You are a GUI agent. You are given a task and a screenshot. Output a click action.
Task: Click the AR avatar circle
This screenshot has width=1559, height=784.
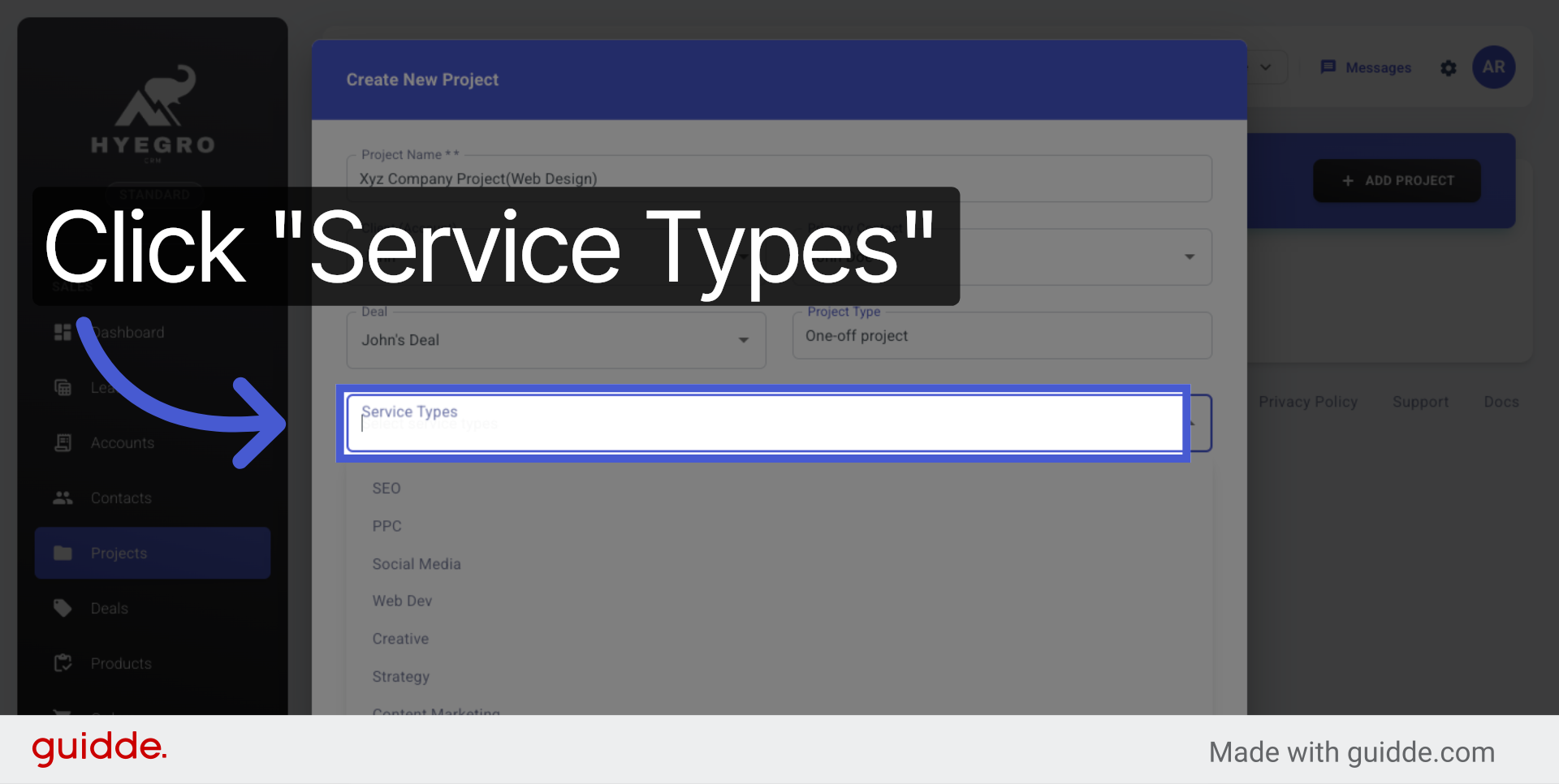tap(1493, 67)
